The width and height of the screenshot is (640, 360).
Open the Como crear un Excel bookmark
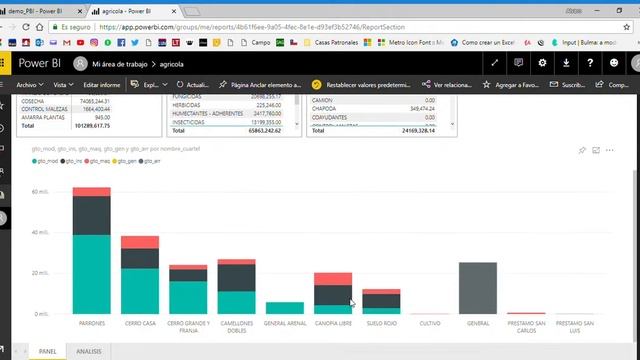(482, 42)
